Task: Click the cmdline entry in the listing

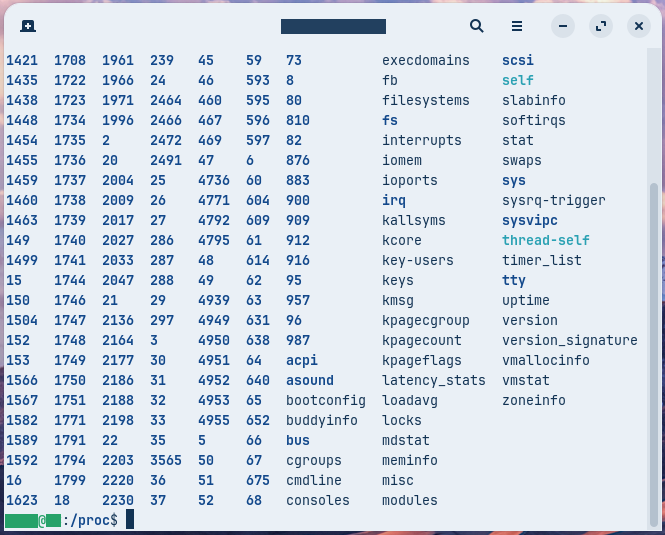Action: pyautogui.click(x=314, y=480)
